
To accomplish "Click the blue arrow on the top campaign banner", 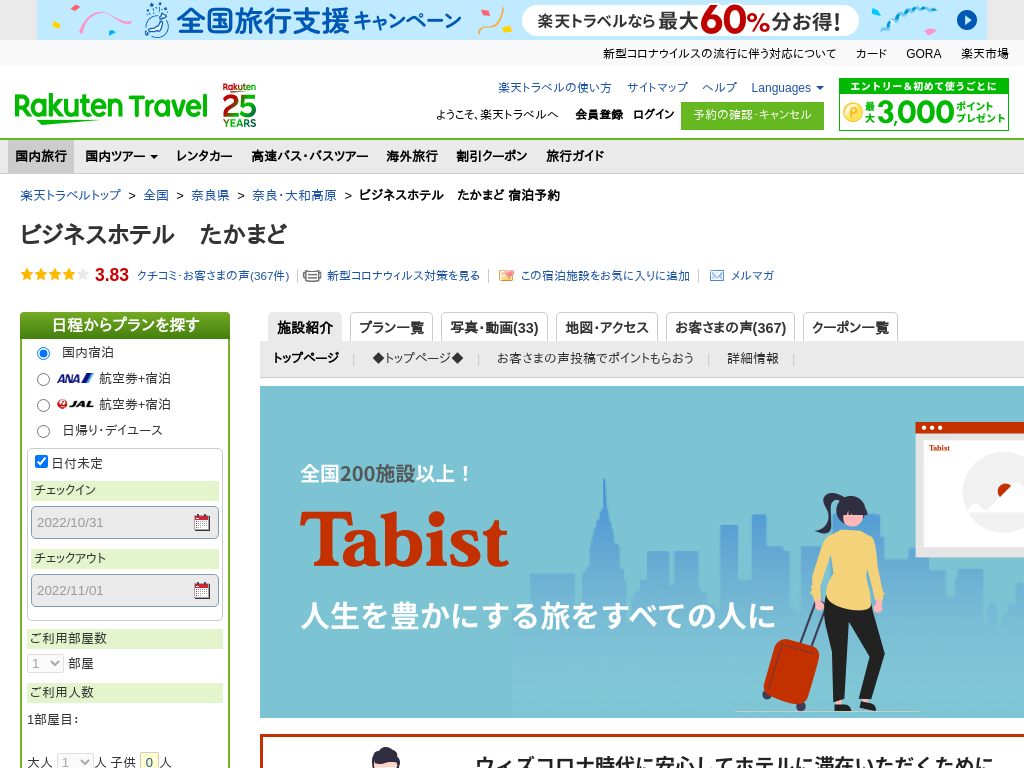I will point(967,20).
